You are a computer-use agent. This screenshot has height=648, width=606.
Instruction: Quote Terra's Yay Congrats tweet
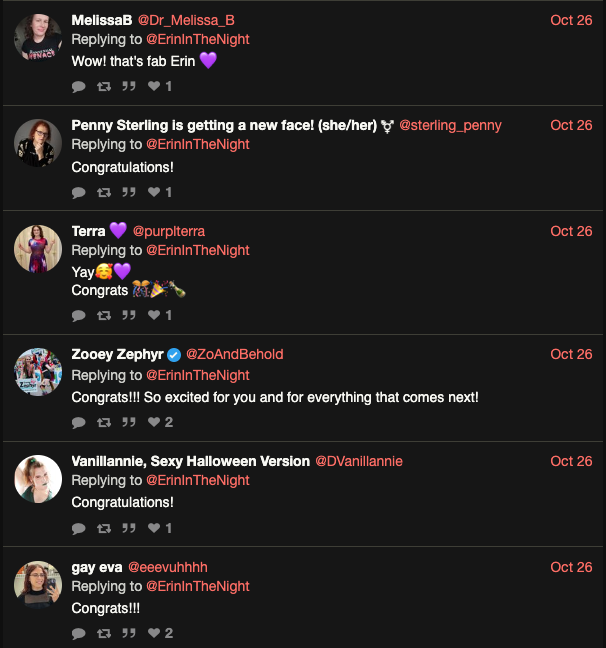click(x=128, y=315)
